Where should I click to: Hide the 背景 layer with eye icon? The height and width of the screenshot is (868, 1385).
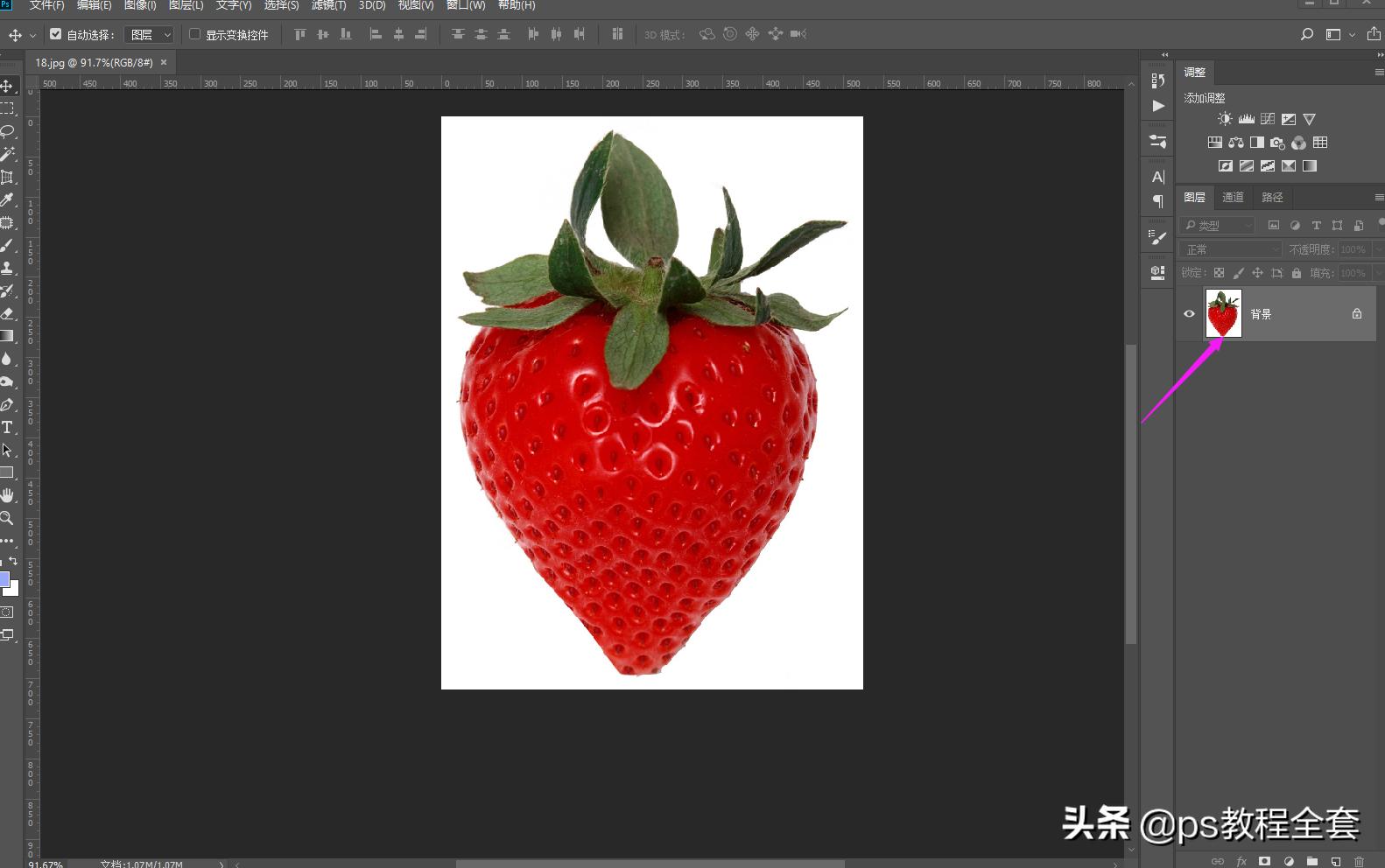(1189, 313)
